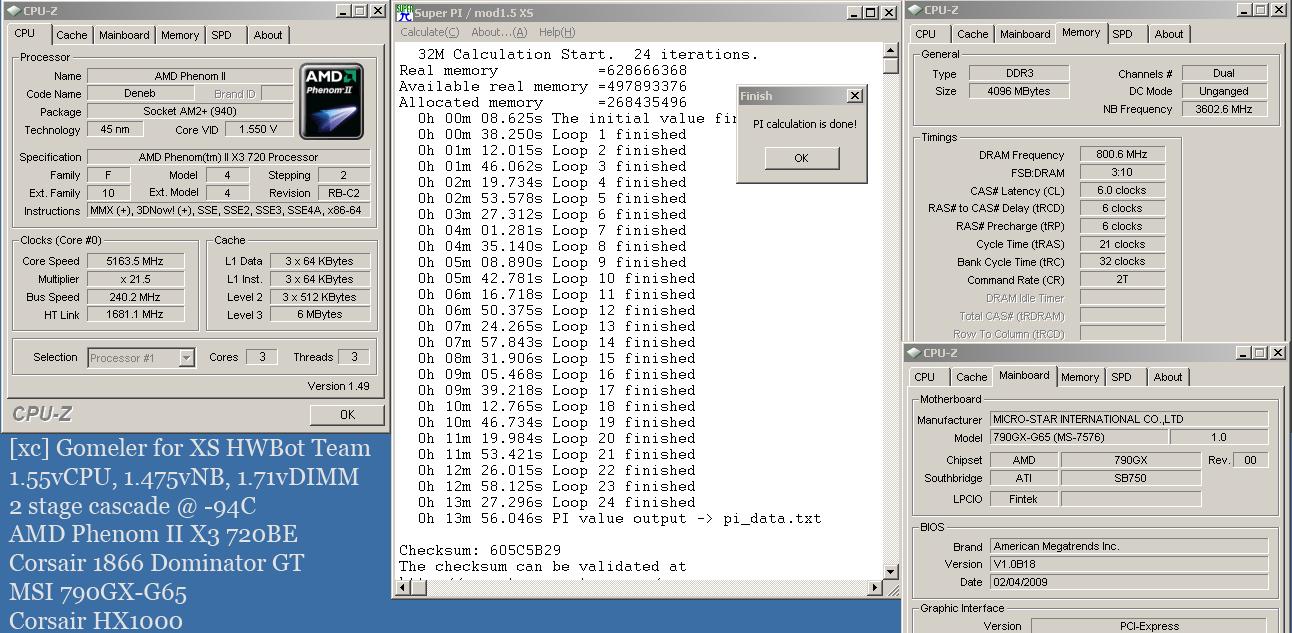Click the Core Speed value field
Viewport: 1292px width, 633px height.
coord(135,261)
